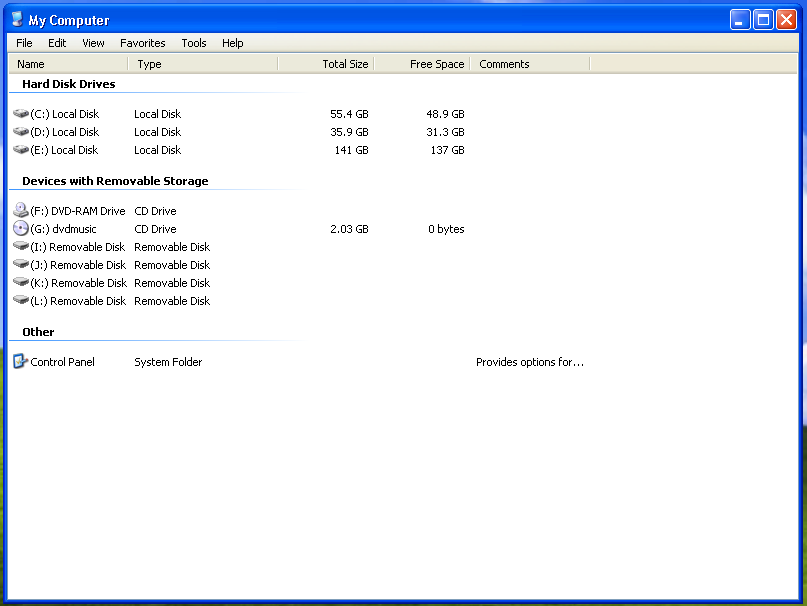The width and height of the screenshot is (807, 606).
Task: Click the K: Removable Disk icon
Action: [x=21, y=282]
